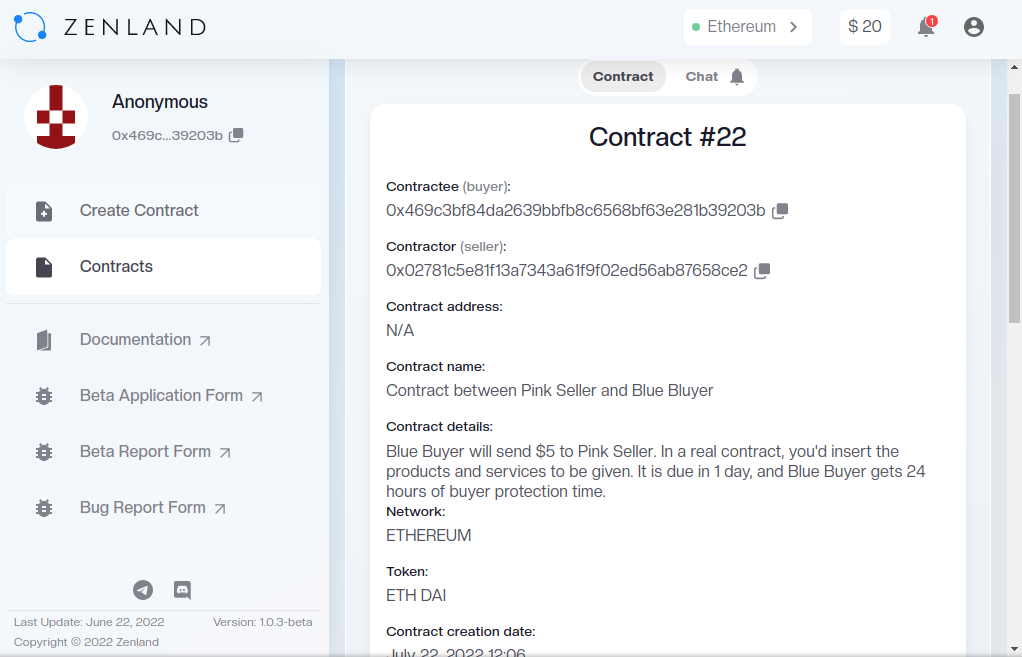Click the $ 20 balance button
Image resolution: width=1022 pixels, height=657 pixels.
pyautogui.click(x=865, y=27)
